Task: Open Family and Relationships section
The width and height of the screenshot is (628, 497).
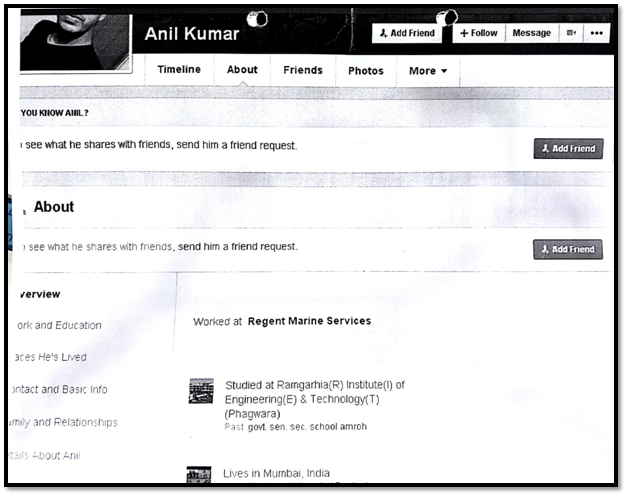Action: click(x=63, y=422)
